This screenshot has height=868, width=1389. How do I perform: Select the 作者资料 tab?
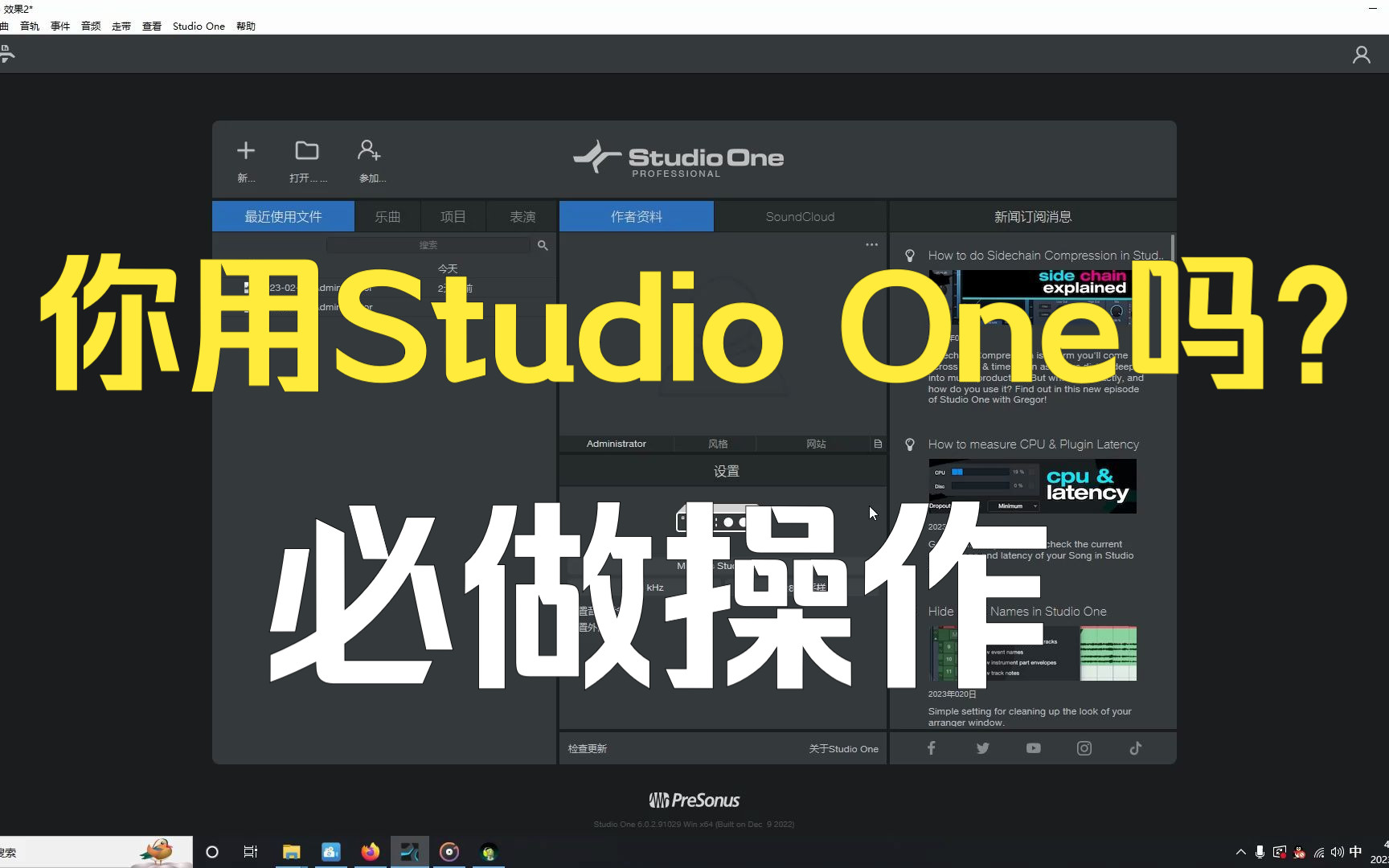coord(637,216)
